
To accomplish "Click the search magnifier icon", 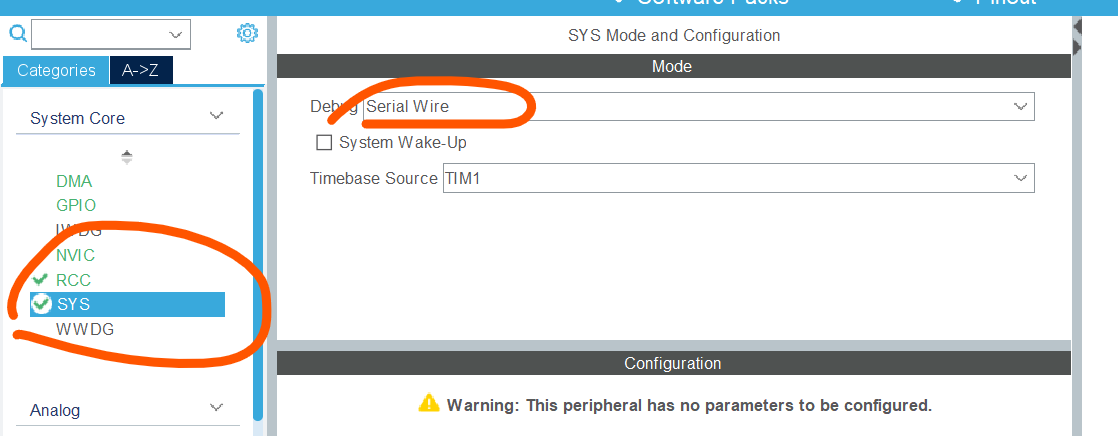I will pyautogui.click(x=18, y=34).
